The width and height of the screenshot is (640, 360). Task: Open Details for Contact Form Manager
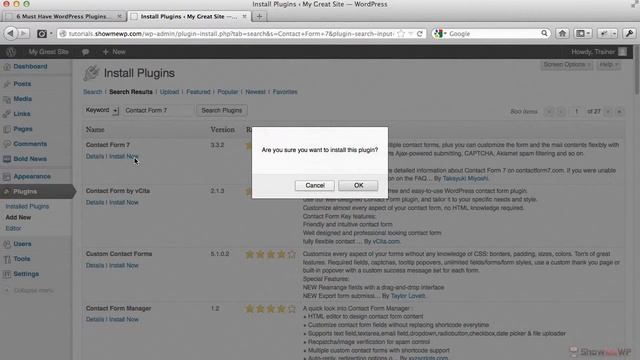[95, 319]
